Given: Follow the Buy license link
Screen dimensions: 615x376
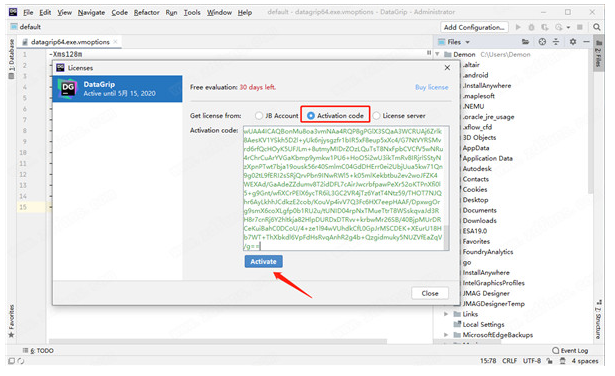Looking at the screenshot, I should (431, 87).
